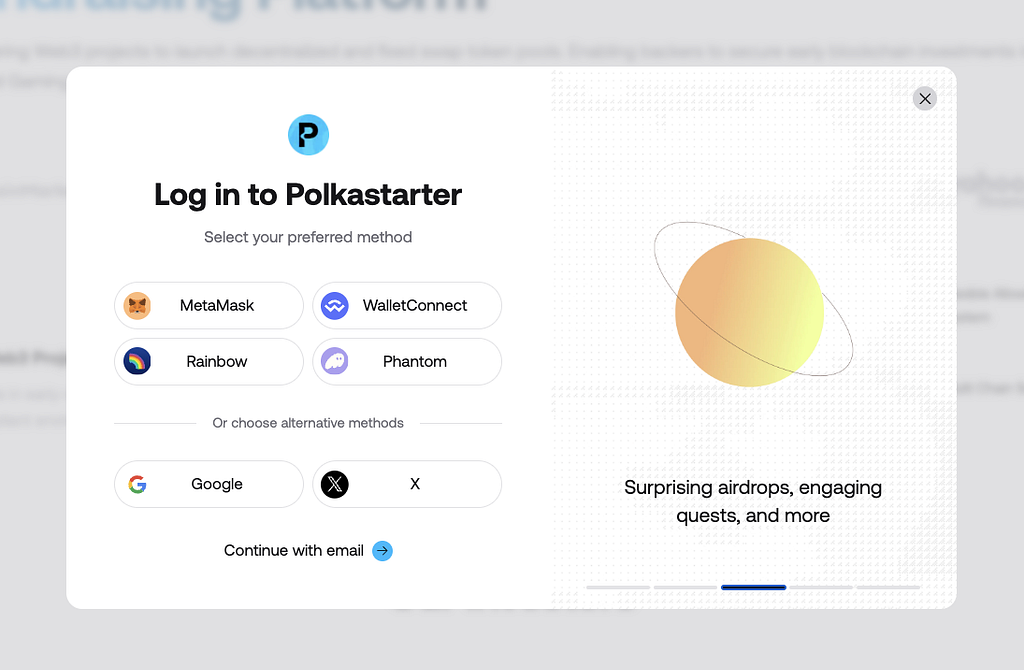Click the Rainbow wallet icon
Viewport: 1024px width, 670px height.
tap(137, 361)
